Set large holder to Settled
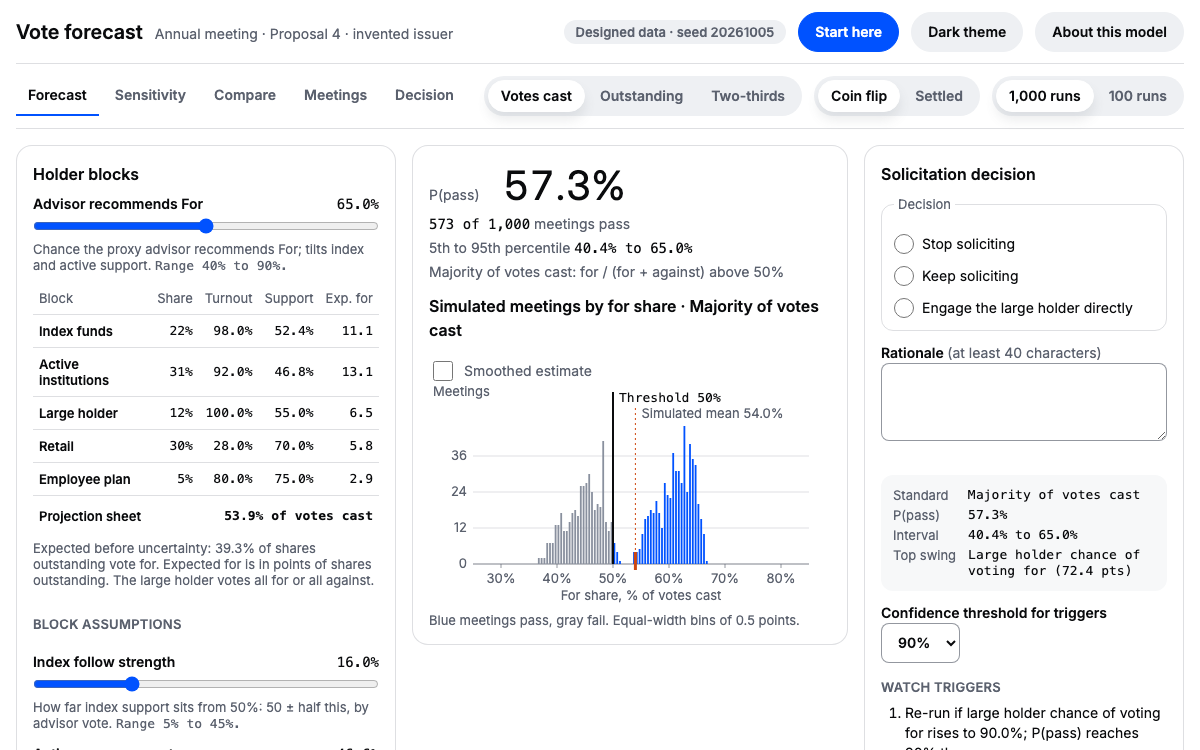Screen dimensions: 1200x750 [x=939, y=96]
